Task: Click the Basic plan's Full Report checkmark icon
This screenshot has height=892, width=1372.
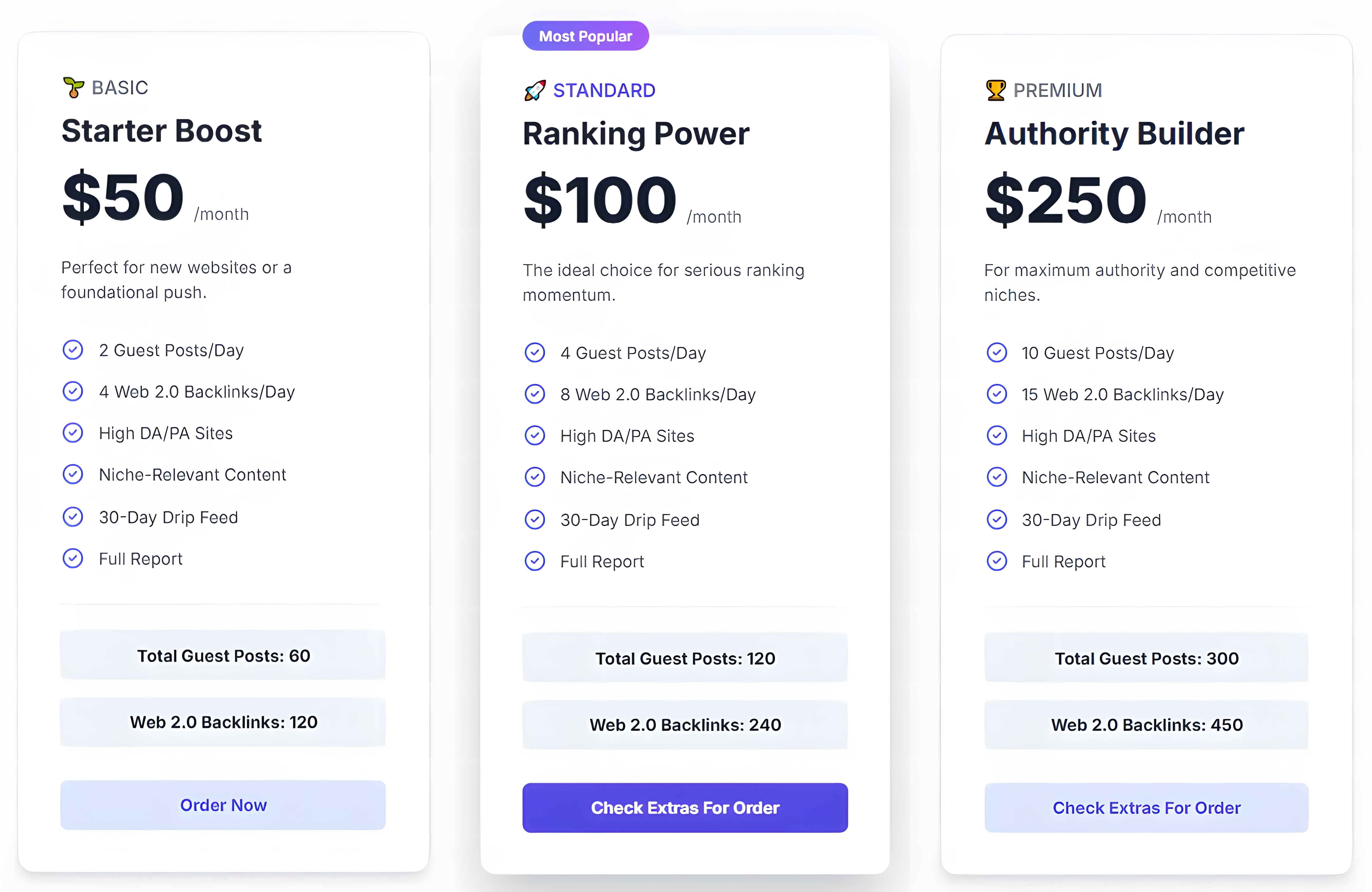Action: tap(73, 558)
